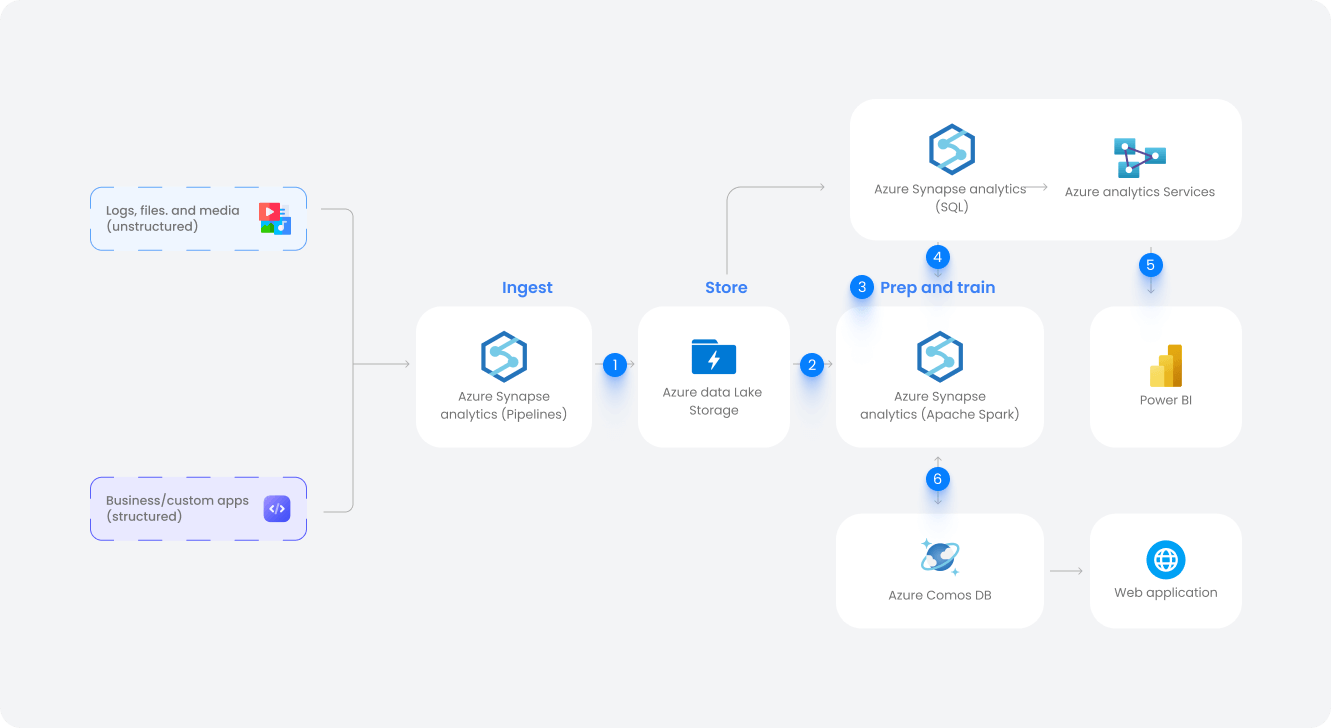Select the step 4 marker above Apache Spark

coord(937,257)
